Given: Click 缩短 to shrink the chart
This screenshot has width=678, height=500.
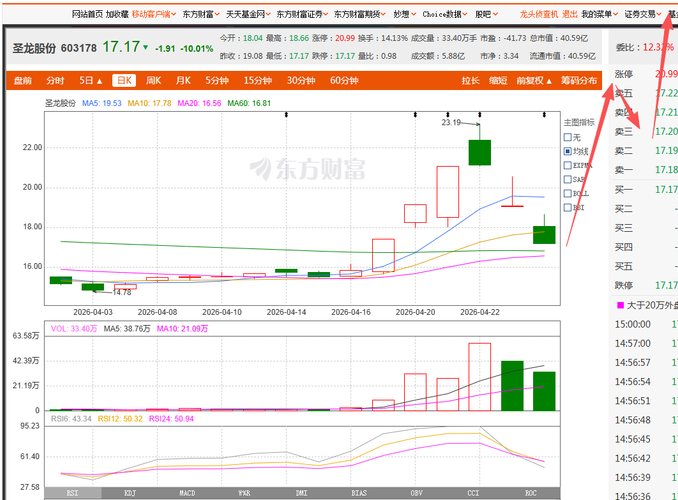Looking at the screenshot, I should coord(498,80).
